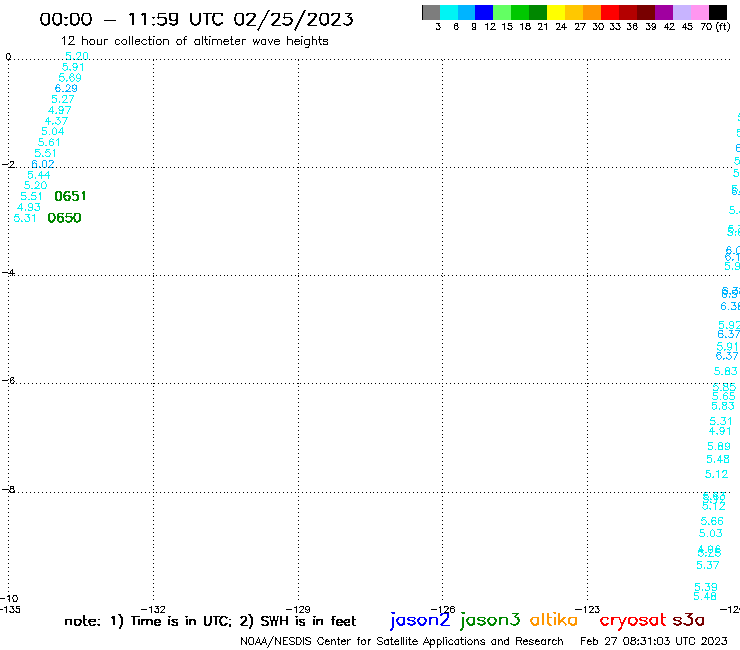The image size is (740, 650).
Task: Click the 5.04 wave height value
Action: click(52, 131)
